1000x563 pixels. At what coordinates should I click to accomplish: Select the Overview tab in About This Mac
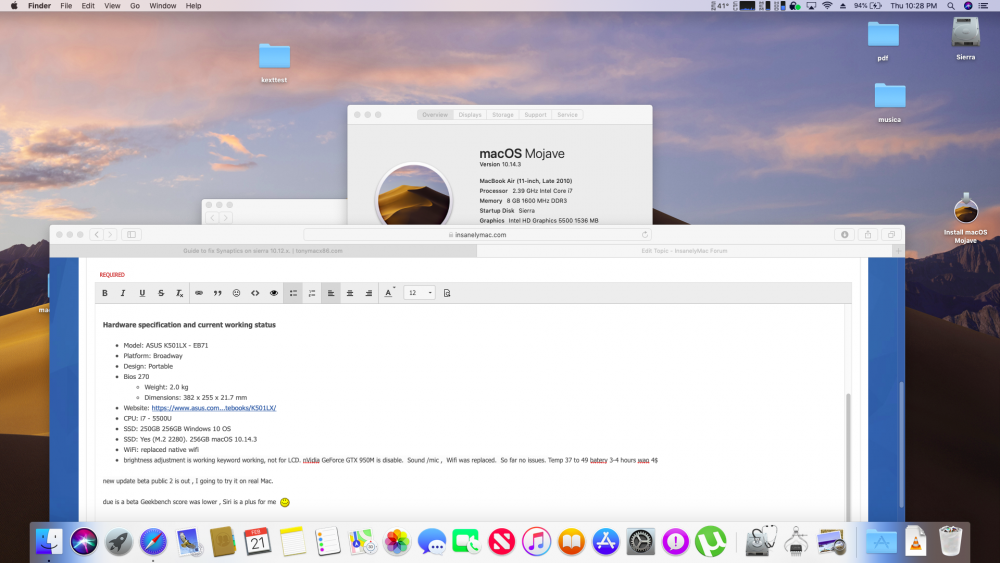435,115
